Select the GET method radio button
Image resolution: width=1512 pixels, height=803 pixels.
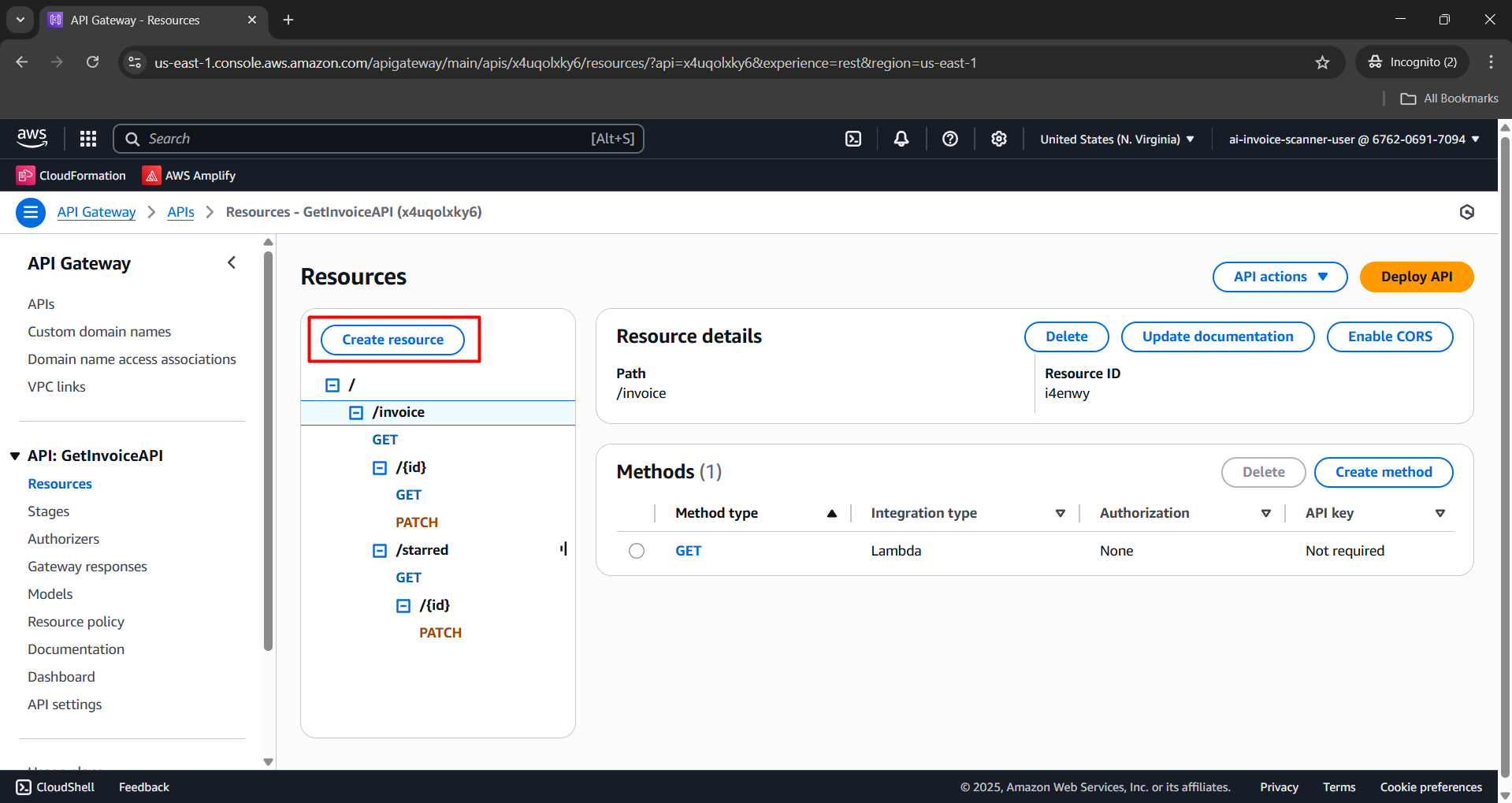tap(637, 551)
